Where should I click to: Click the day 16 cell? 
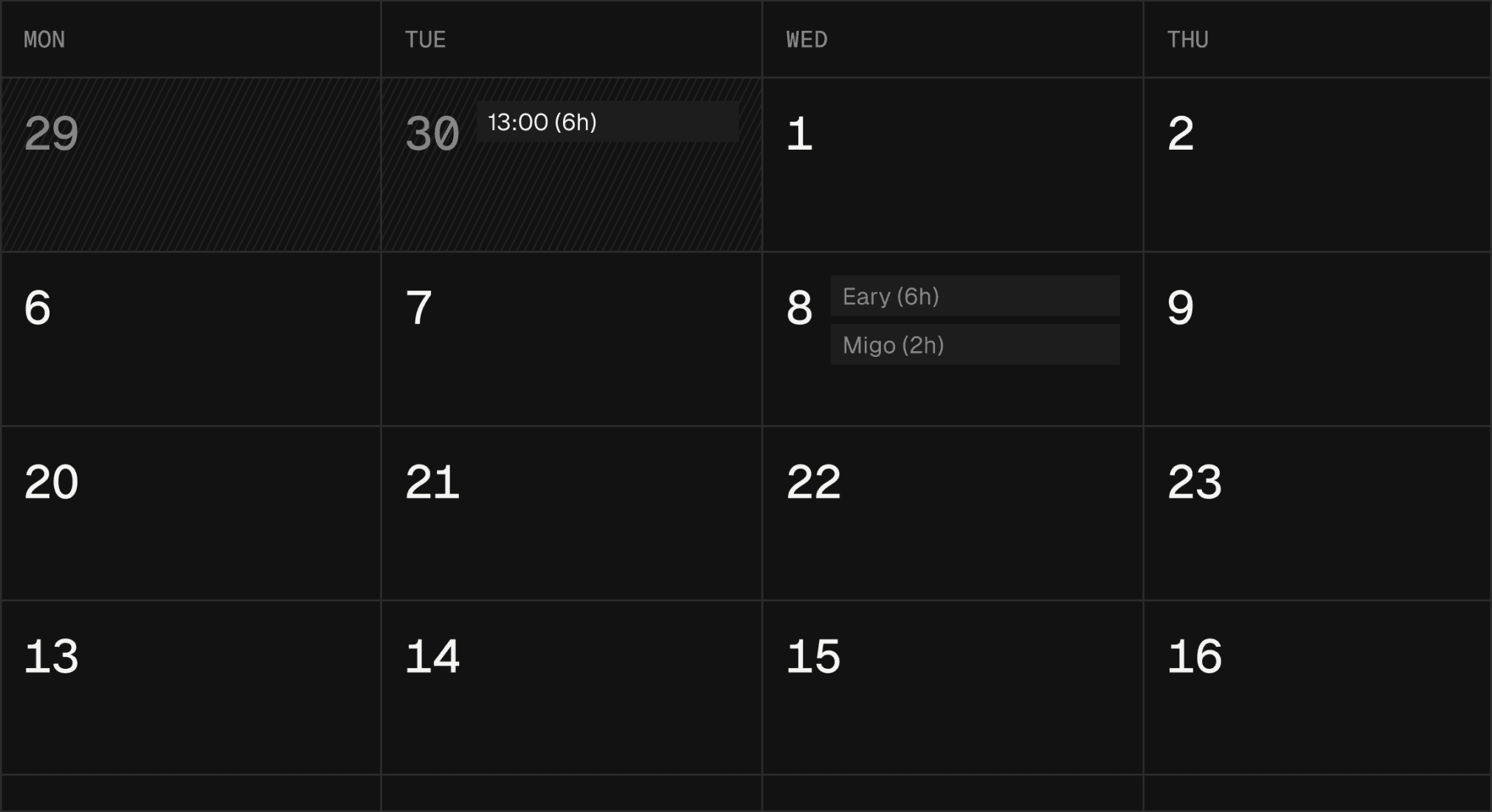(1316, 687)
